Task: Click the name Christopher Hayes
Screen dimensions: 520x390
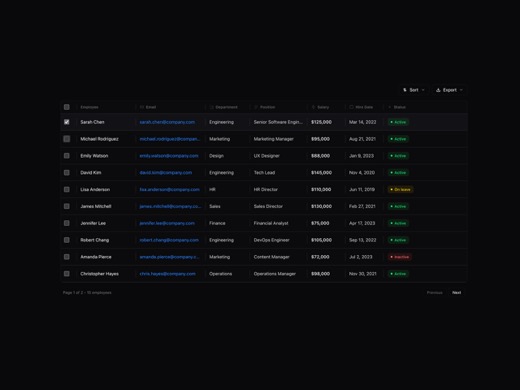Action: click(99, 274)
